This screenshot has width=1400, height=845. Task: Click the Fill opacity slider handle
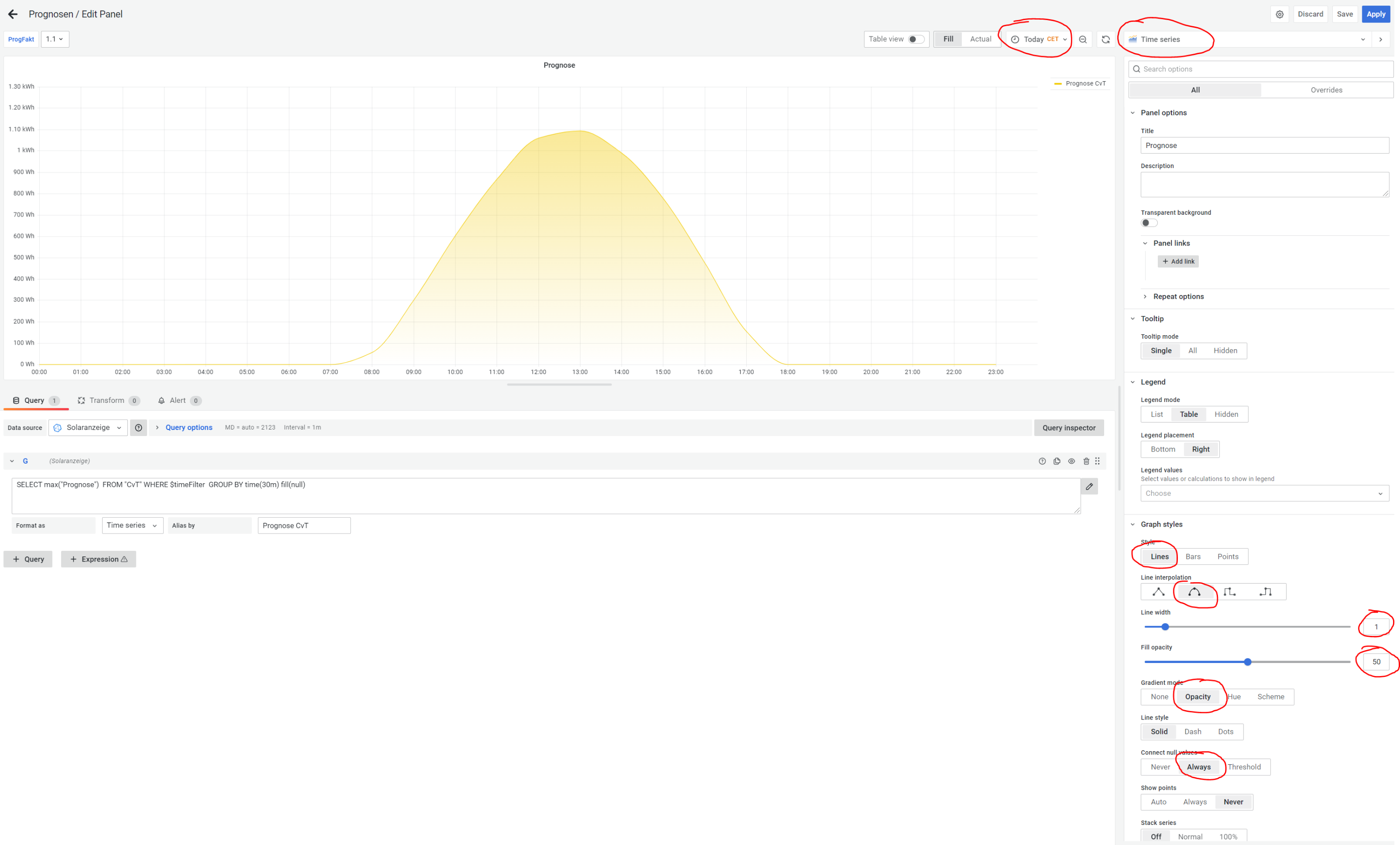pos(1247,662)
